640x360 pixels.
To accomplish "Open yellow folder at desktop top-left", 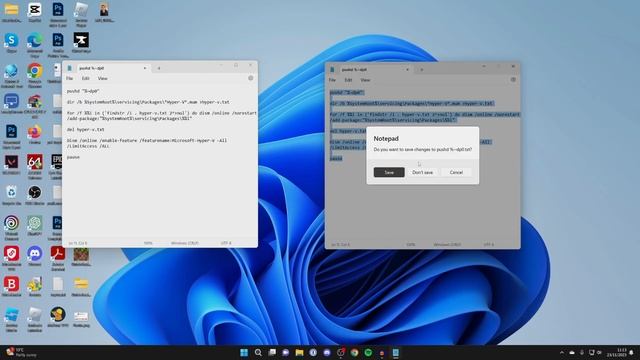I will [x=11, y=12].
